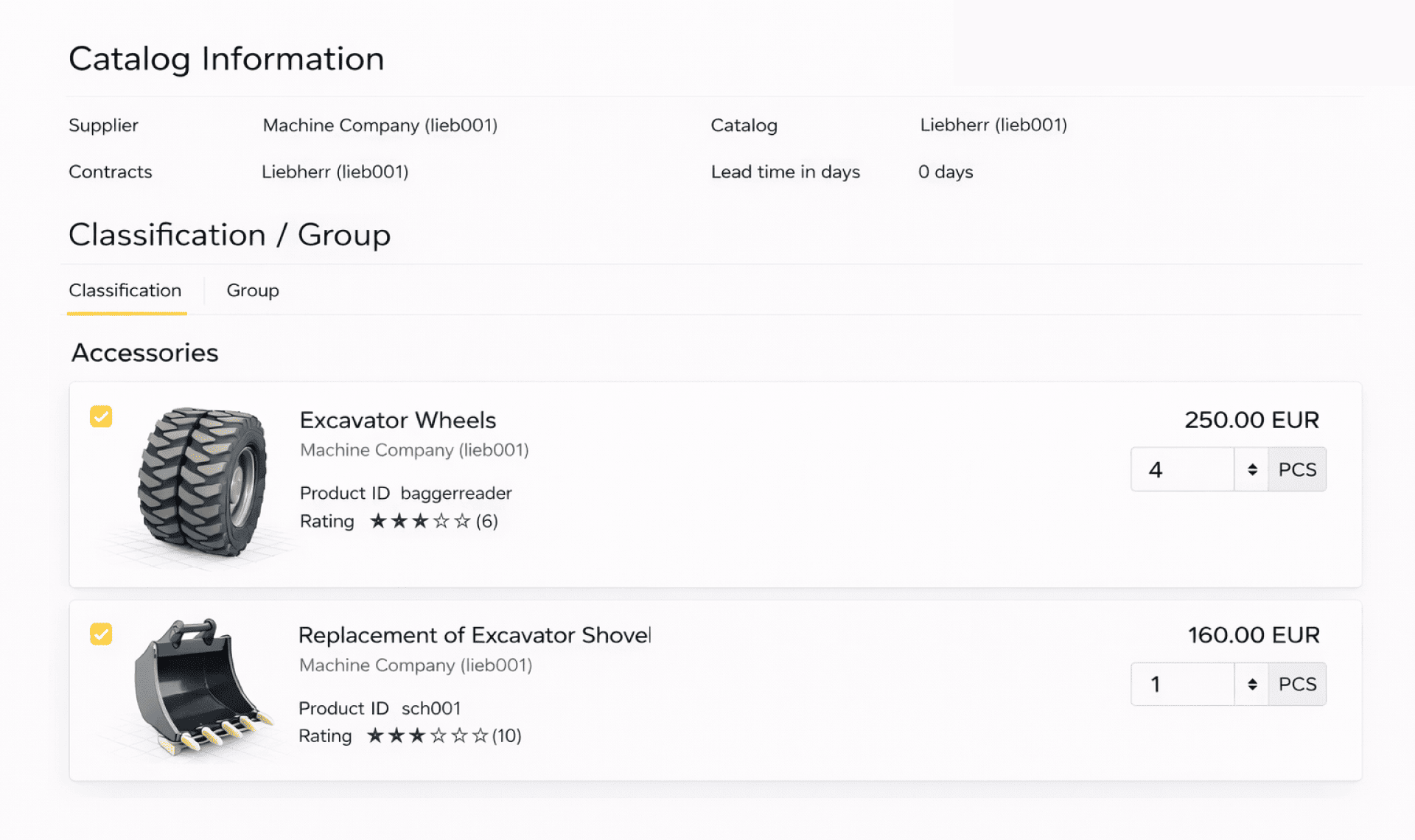This screenshot has width=1415, height=840.
Task: Click supplier Machine Company (lieb001) value
Action: (380, 125)
